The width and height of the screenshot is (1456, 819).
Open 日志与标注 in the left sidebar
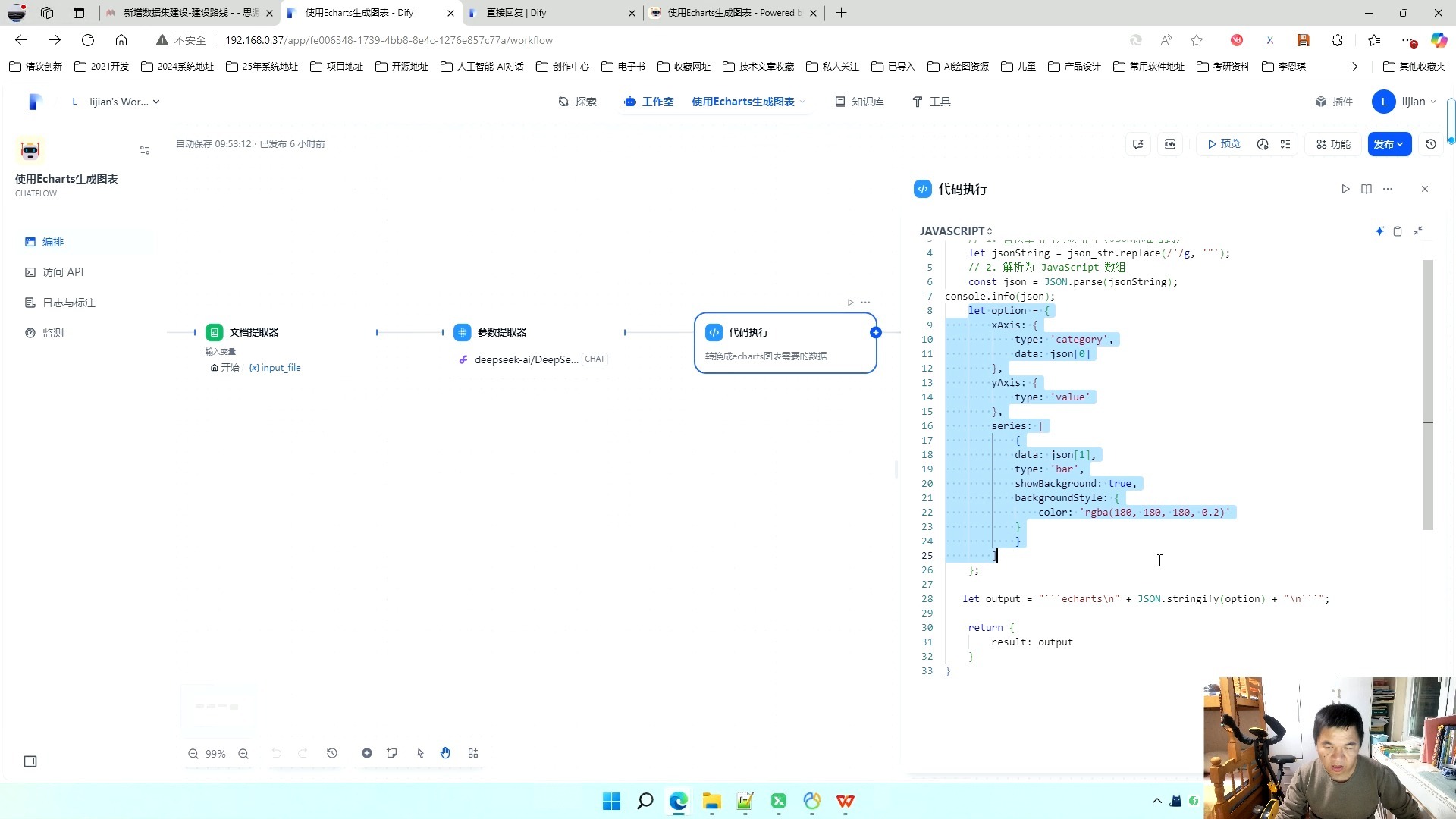coord(68,303)
